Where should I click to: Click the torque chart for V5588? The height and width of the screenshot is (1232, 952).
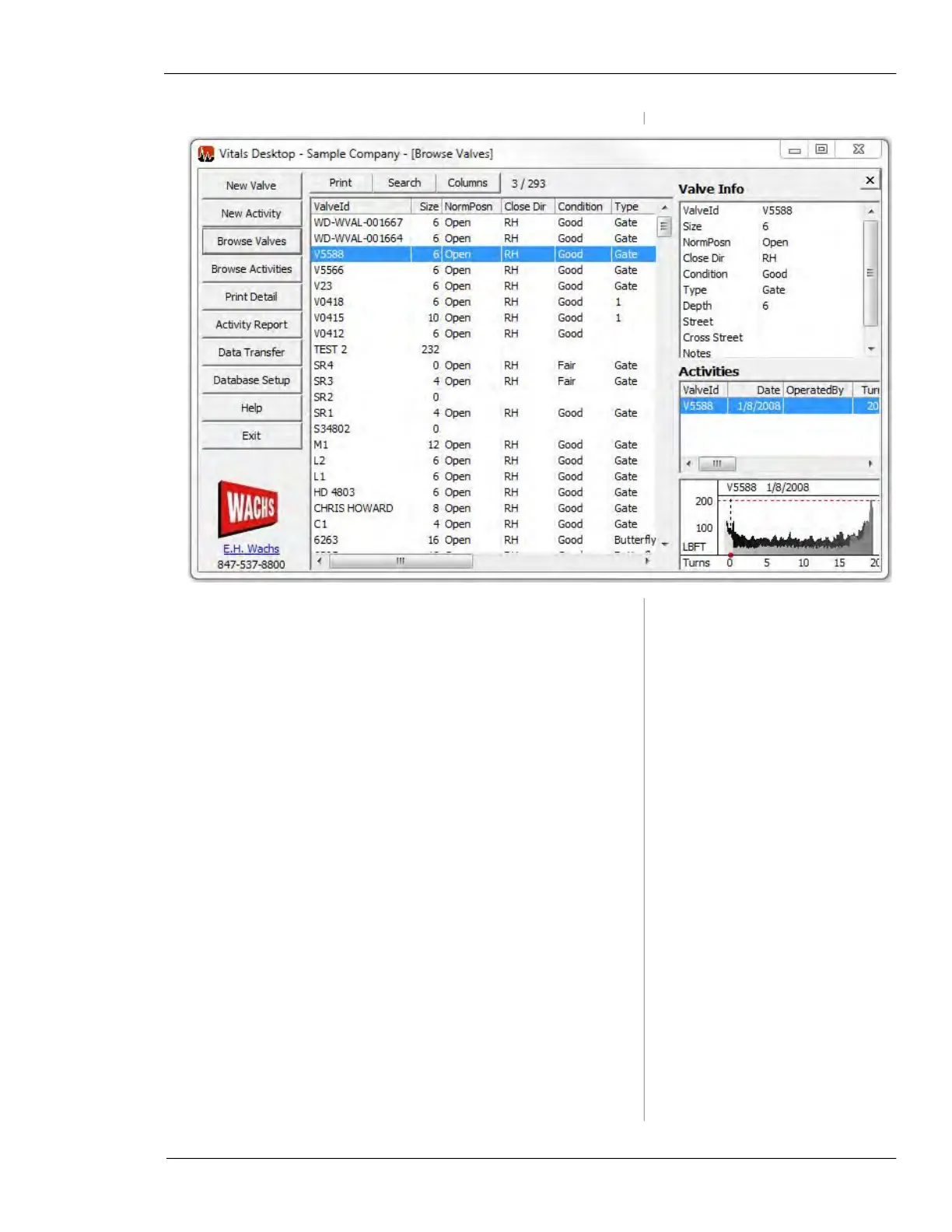tap(780, 525)
